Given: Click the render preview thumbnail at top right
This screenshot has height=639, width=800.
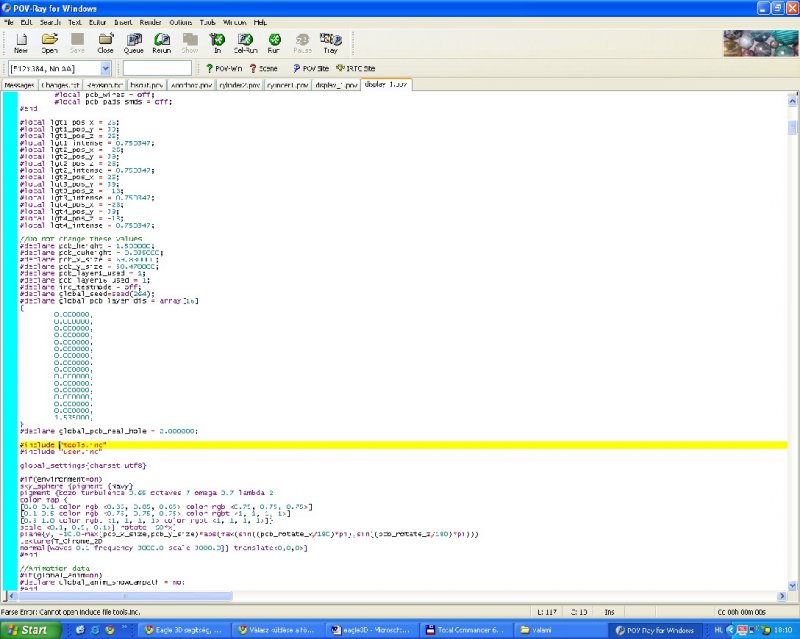Looking at the screenshot, I should click(760, 43).
